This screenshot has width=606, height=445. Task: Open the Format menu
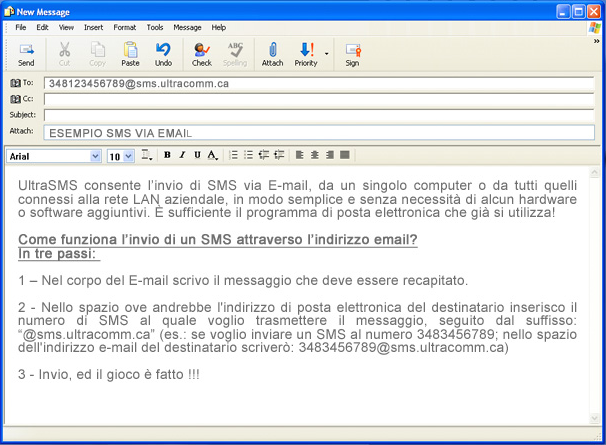[124, 27]
